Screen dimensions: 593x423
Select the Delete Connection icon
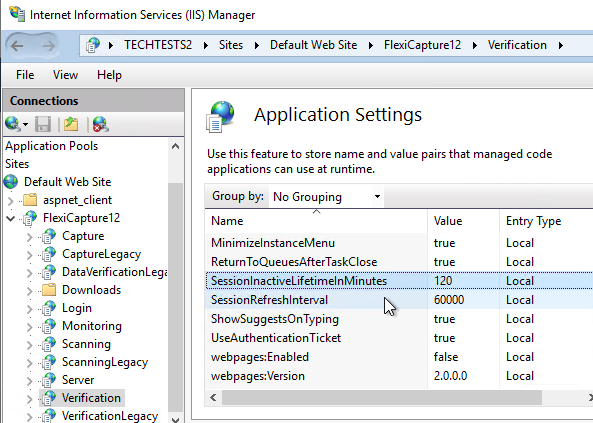(x=100, y=124)
